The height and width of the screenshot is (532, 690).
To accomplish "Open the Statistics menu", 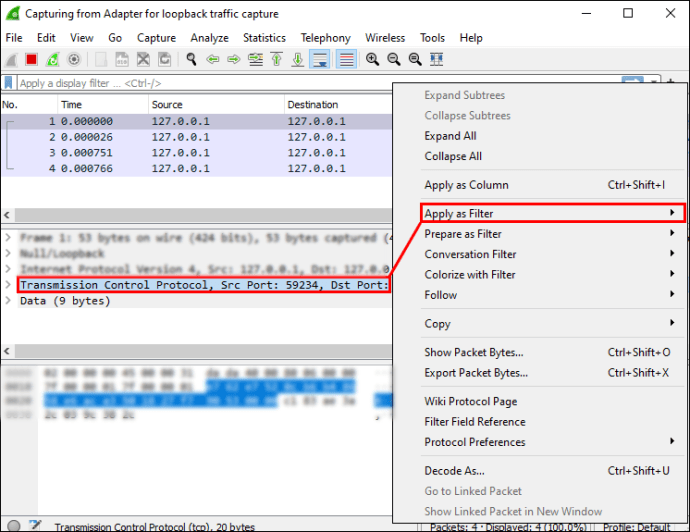I will click(x=264, y=38).
